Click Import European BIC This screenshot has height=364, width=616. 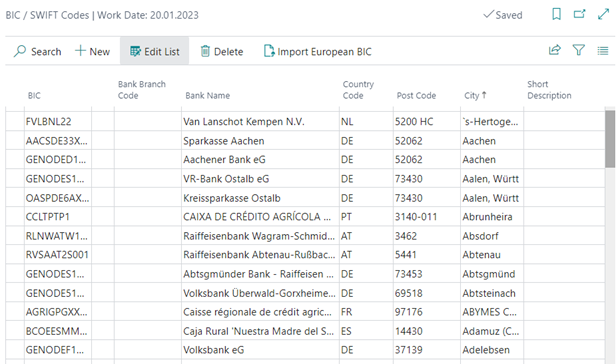pyautogui.click(x=317, y=51)
